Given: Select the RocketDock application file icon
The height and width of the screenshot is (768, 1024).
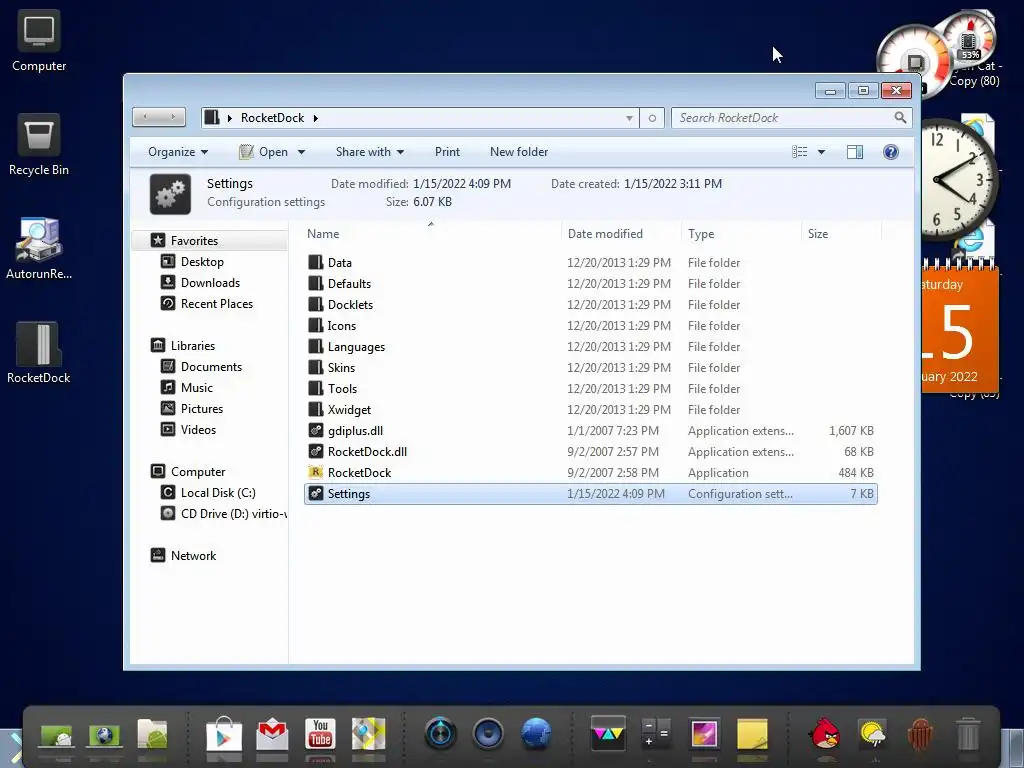Looking at the screenshot, I should click(315, 472).
